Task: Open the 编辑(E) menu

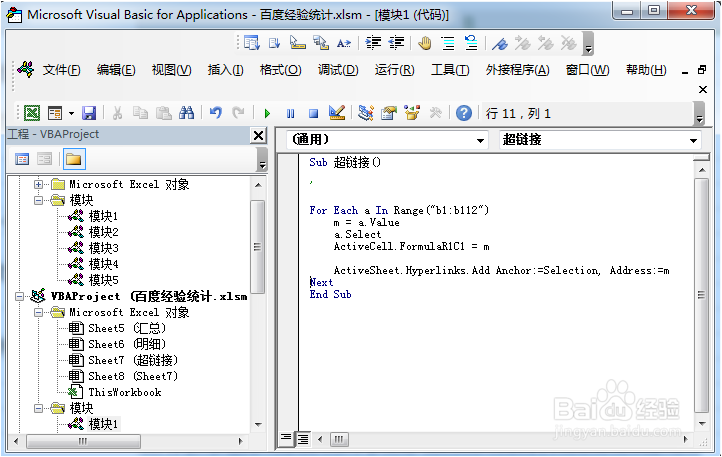Action: [x=116, y=70]
